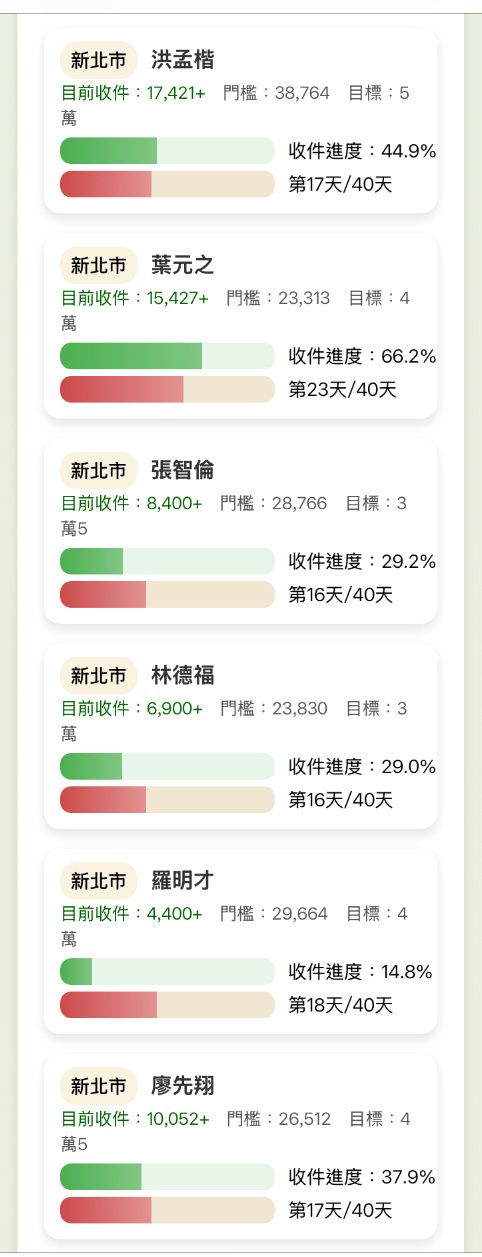Click the text 目前收件:15,427+

pos(135,298)
